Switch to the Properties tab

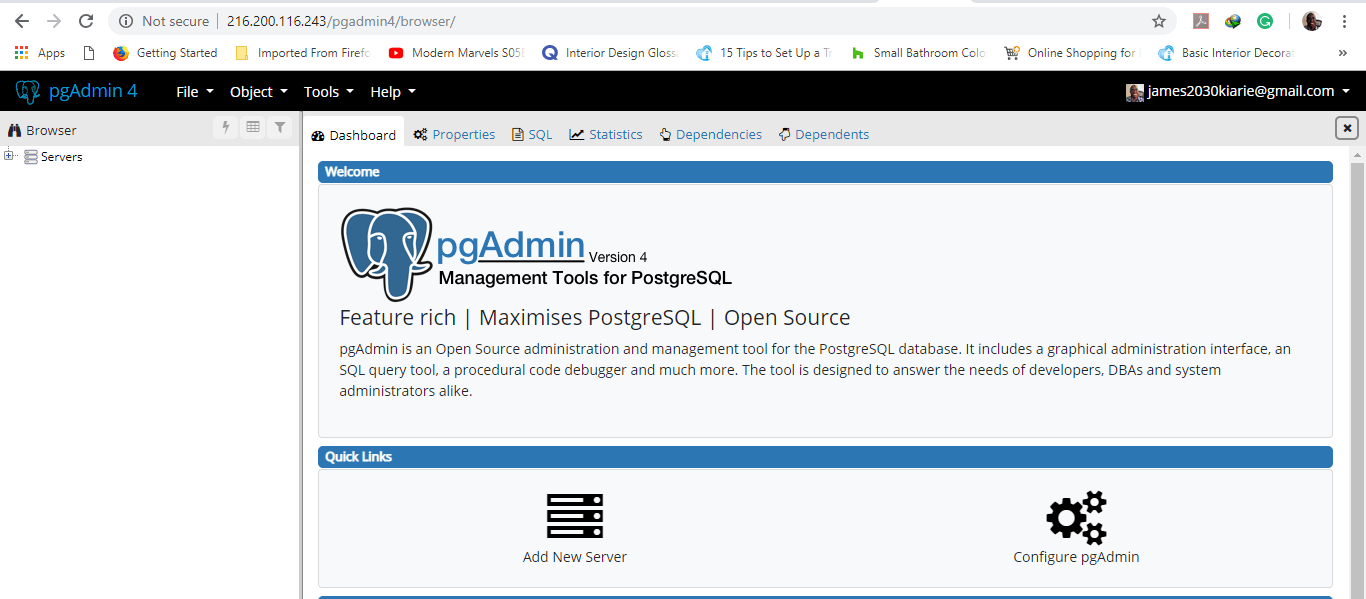[x=455, y=135]
